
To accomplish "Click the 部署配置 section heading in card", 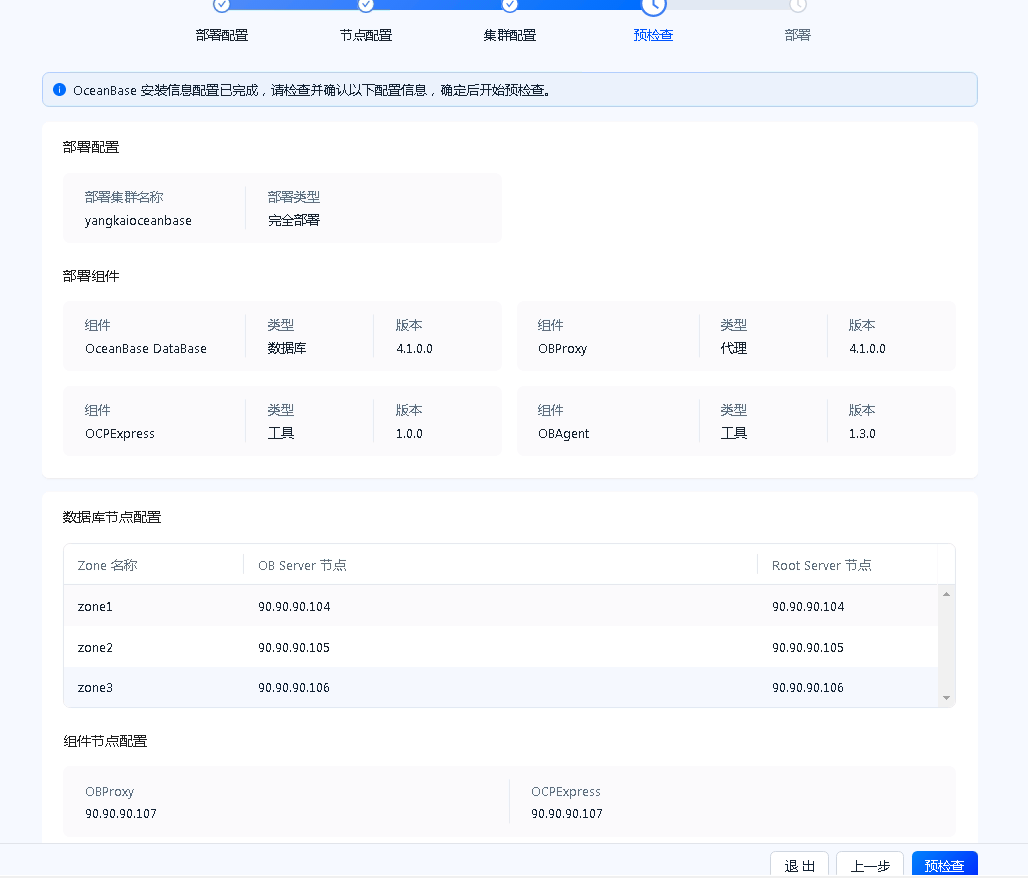I will point(91,148).
